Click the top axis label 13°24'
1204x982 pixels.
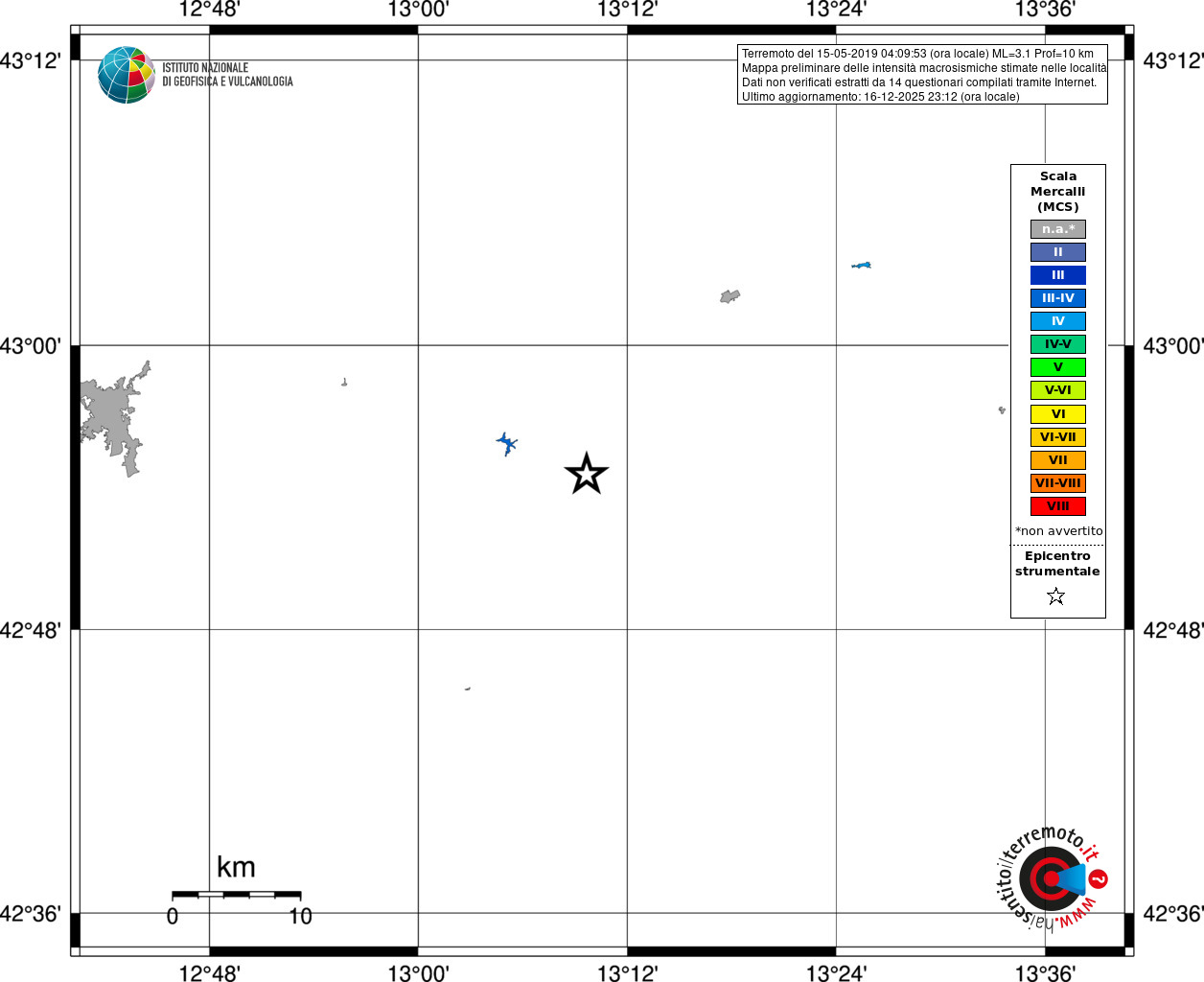click(836, 10)
